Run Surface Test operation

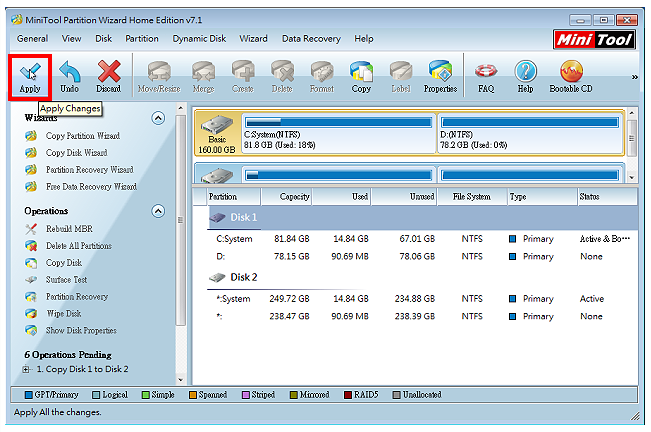click(66, 280)
